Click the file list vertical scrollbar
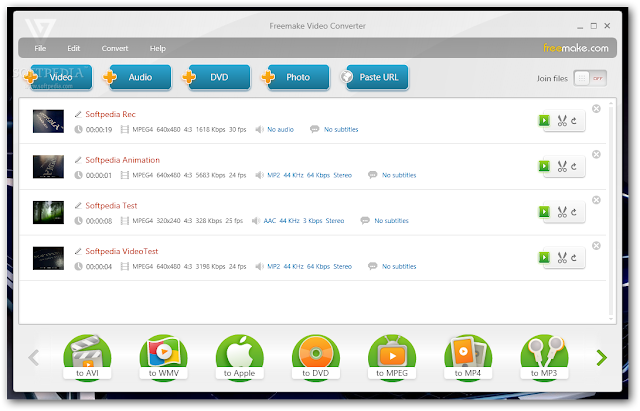Screen dimensions: 640x411 611,211
